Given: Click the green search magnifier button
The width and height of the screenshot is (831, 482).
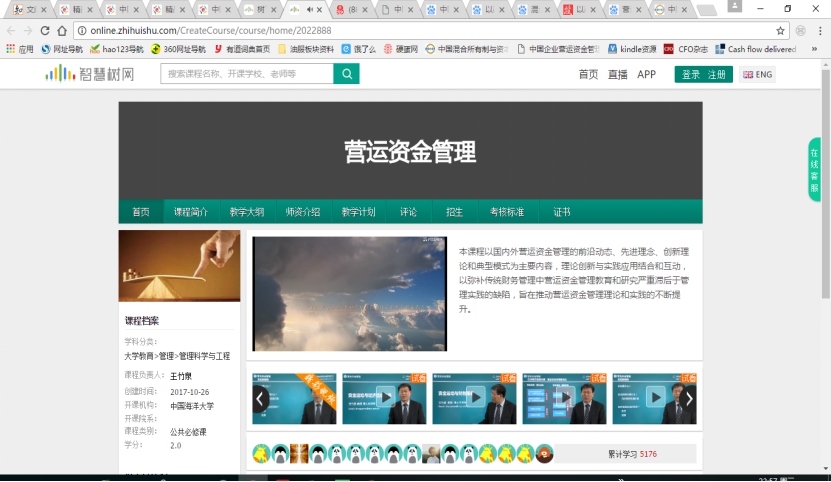Looking at the screenshot, I should point(346,74).
